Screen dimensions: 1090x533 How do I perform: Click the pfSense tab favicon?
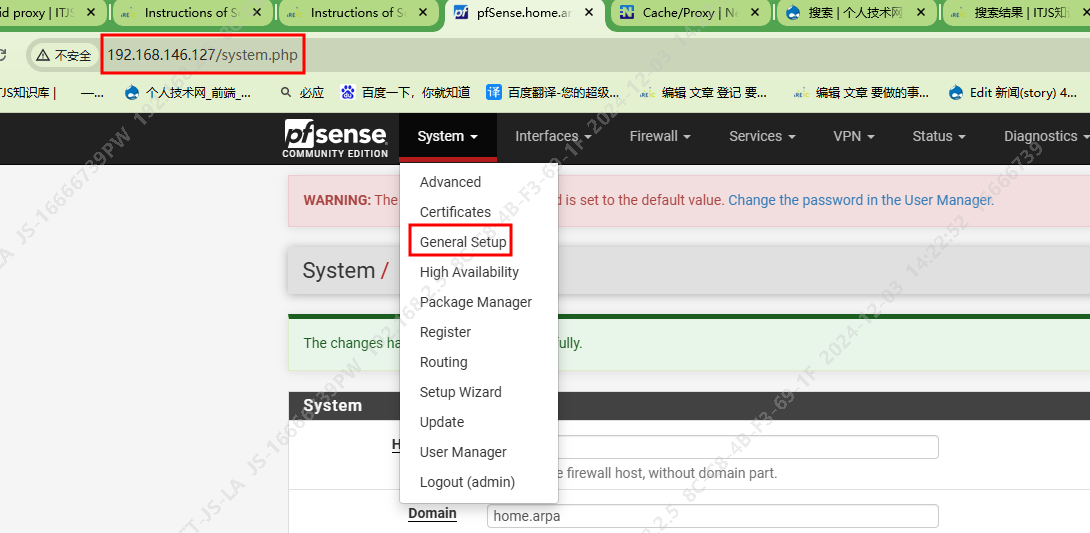point(460,13)
